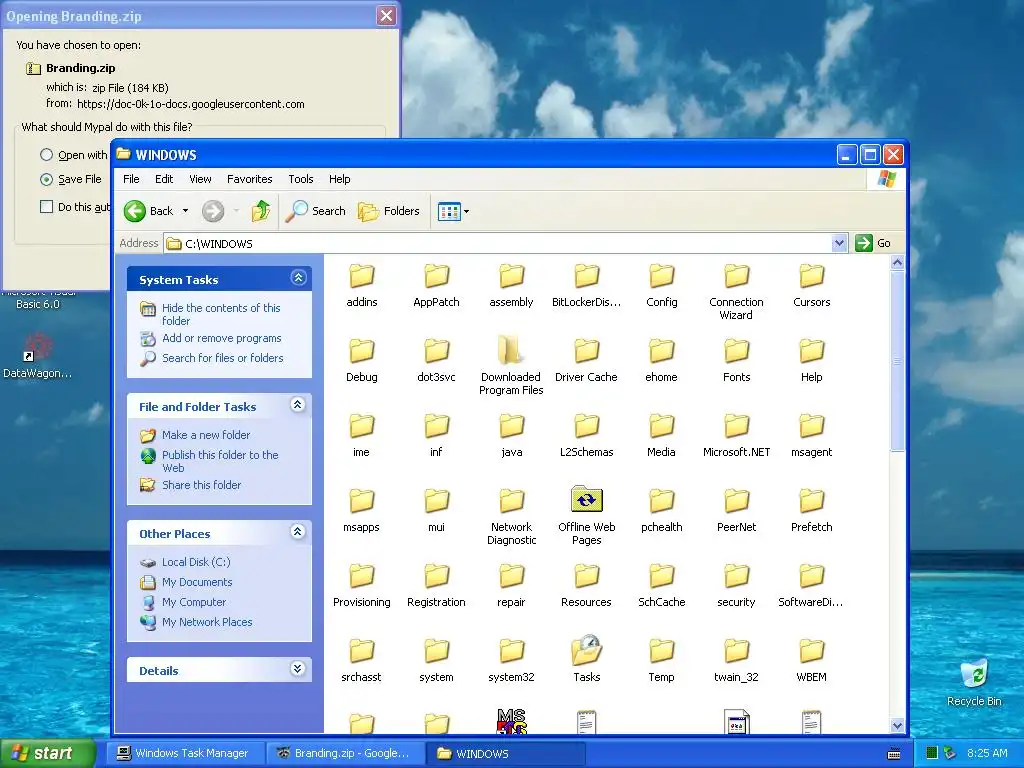Click Make a new folder link
This screenshot has width=1024, height=768.
tap(206, 435)
